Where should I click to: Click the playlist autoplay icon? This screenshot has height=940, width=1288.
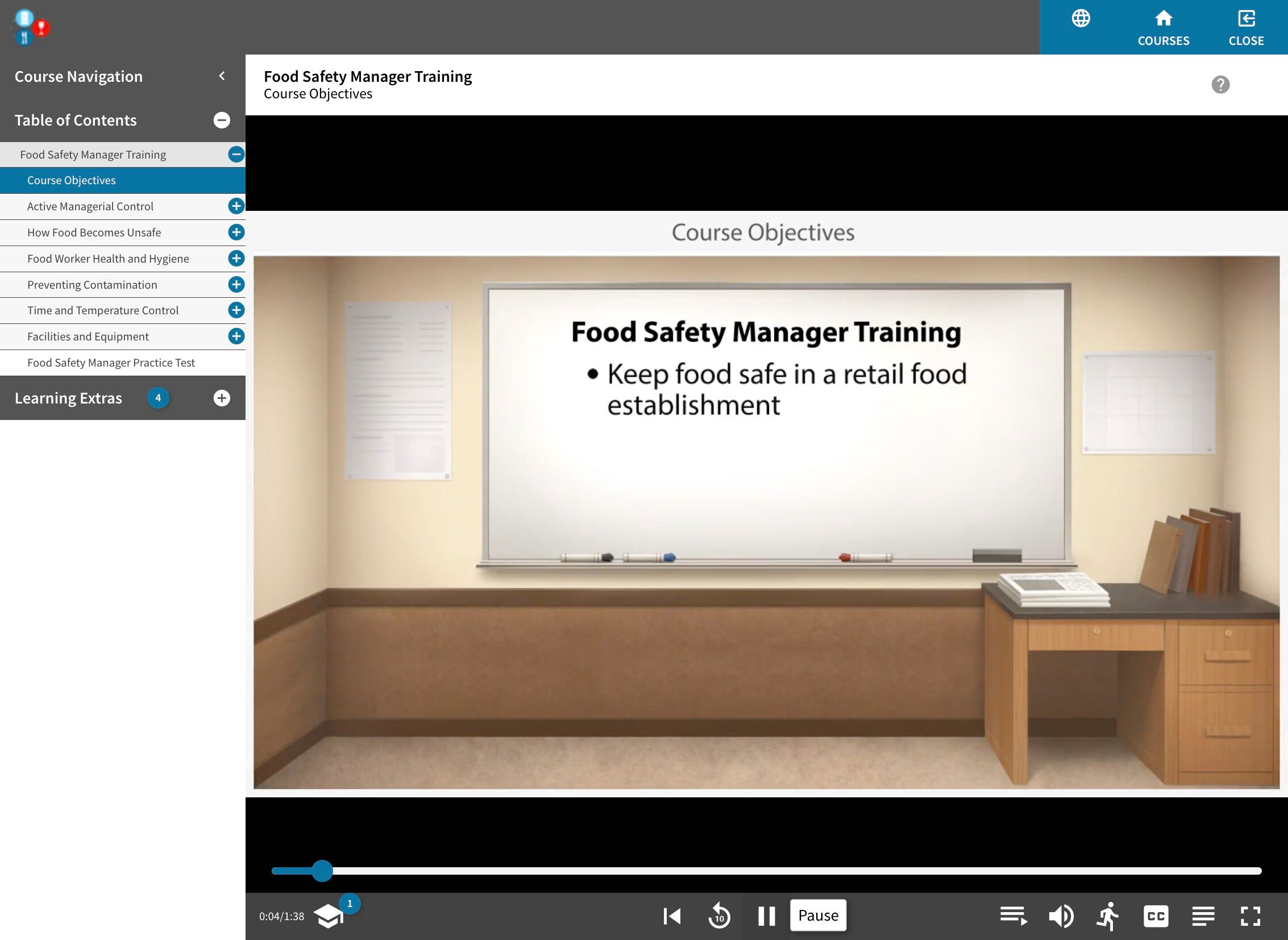[x=1013, y=916]
